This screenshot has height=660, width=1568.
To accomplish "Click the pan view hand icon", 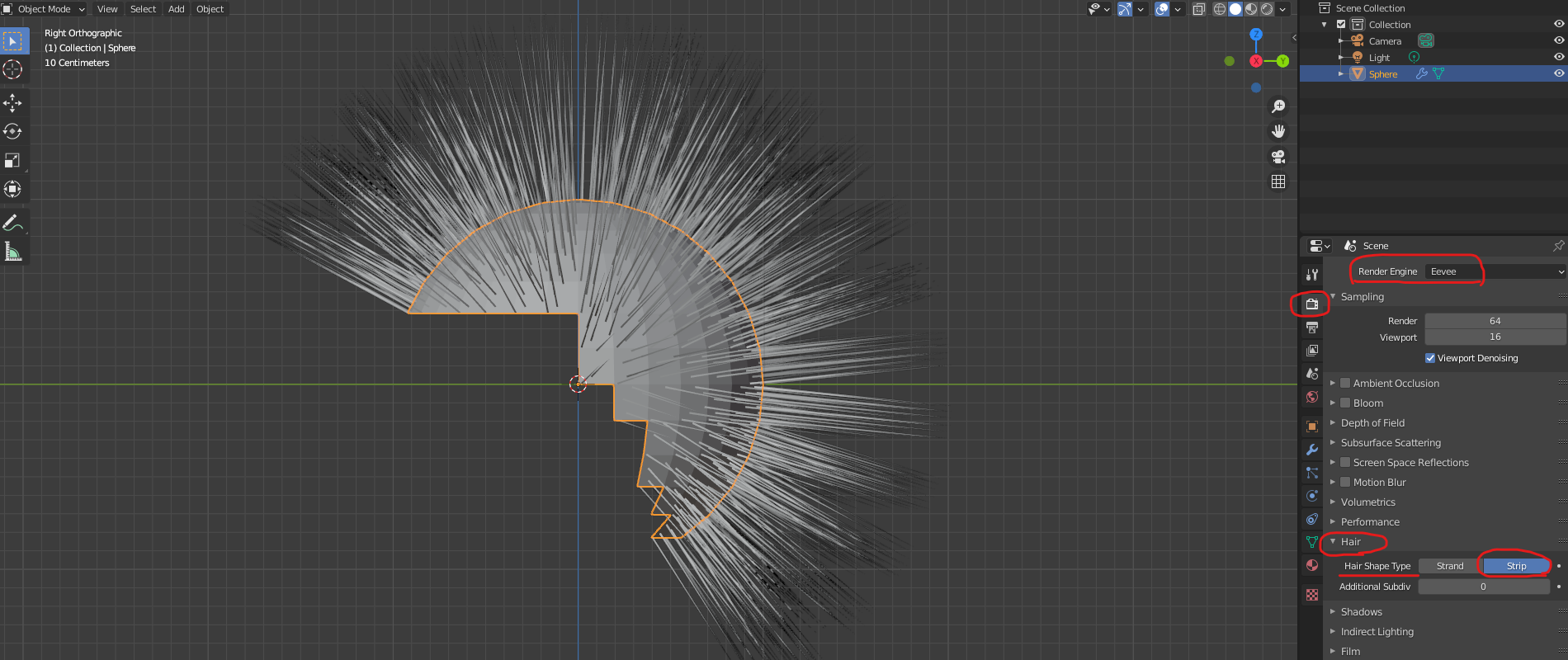I will pyautogui.click(x=1278, y=131).
